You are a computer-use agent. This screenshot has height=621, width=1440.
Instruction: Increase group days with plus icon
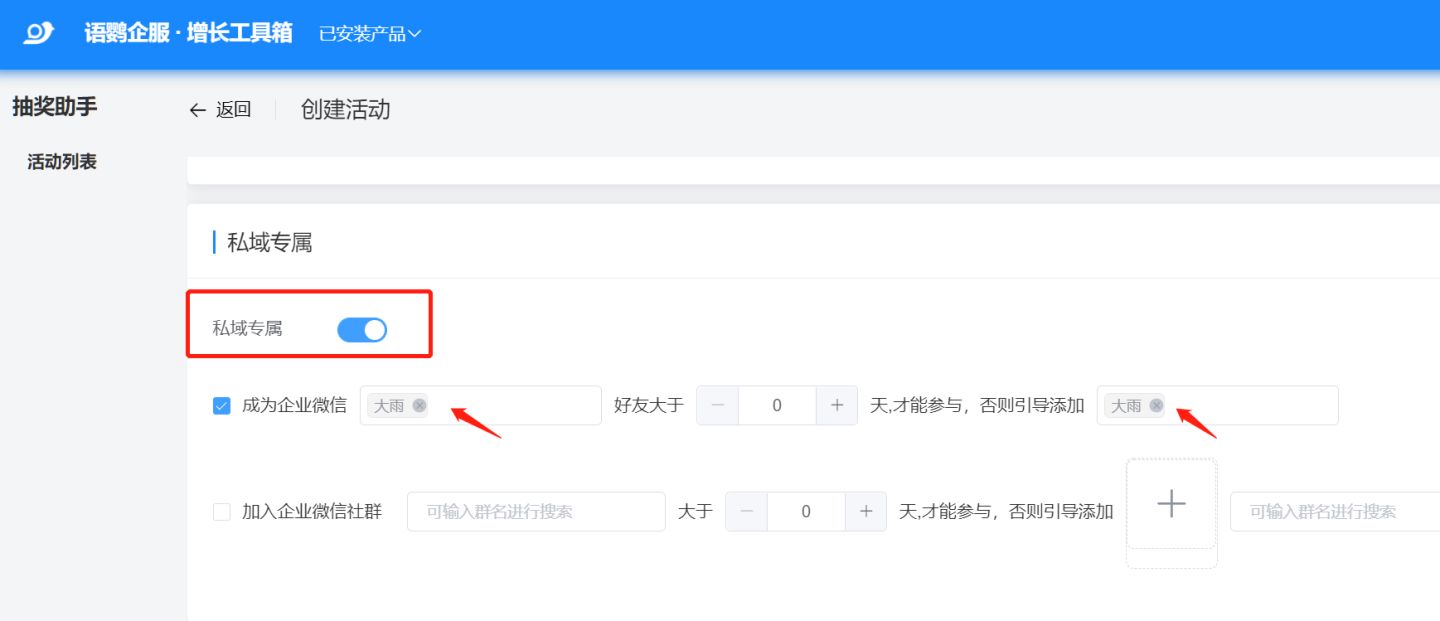coord(866,511)
